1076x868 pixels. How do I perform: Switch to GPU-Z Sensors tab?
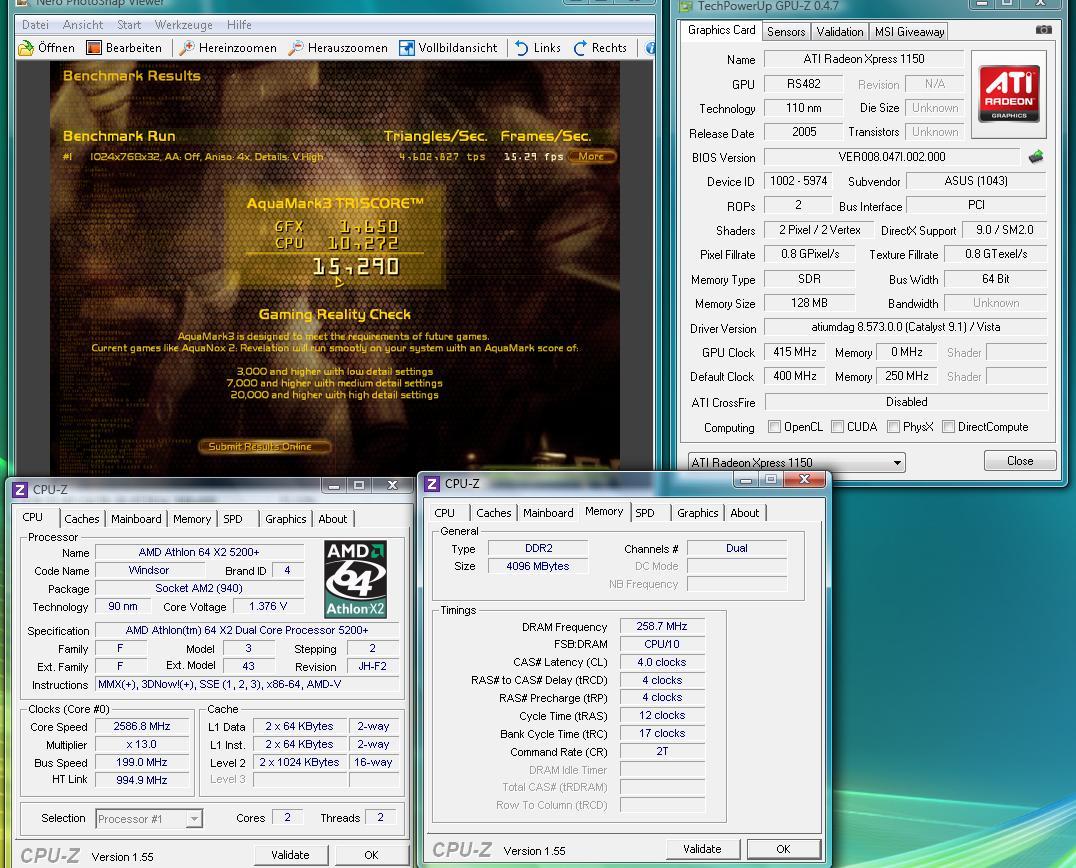coord(786,32)
